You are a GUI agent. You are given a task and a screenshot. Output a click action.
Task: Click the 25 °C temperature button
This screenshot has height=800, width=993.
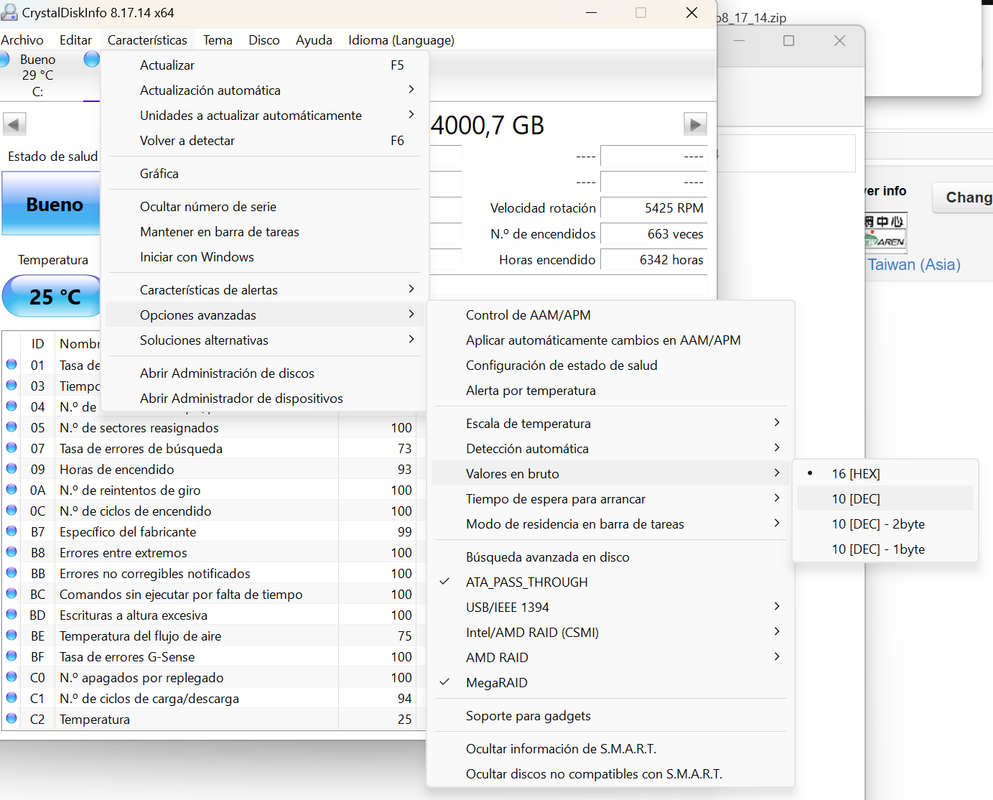pyautogui.click(x=52, y=296)
